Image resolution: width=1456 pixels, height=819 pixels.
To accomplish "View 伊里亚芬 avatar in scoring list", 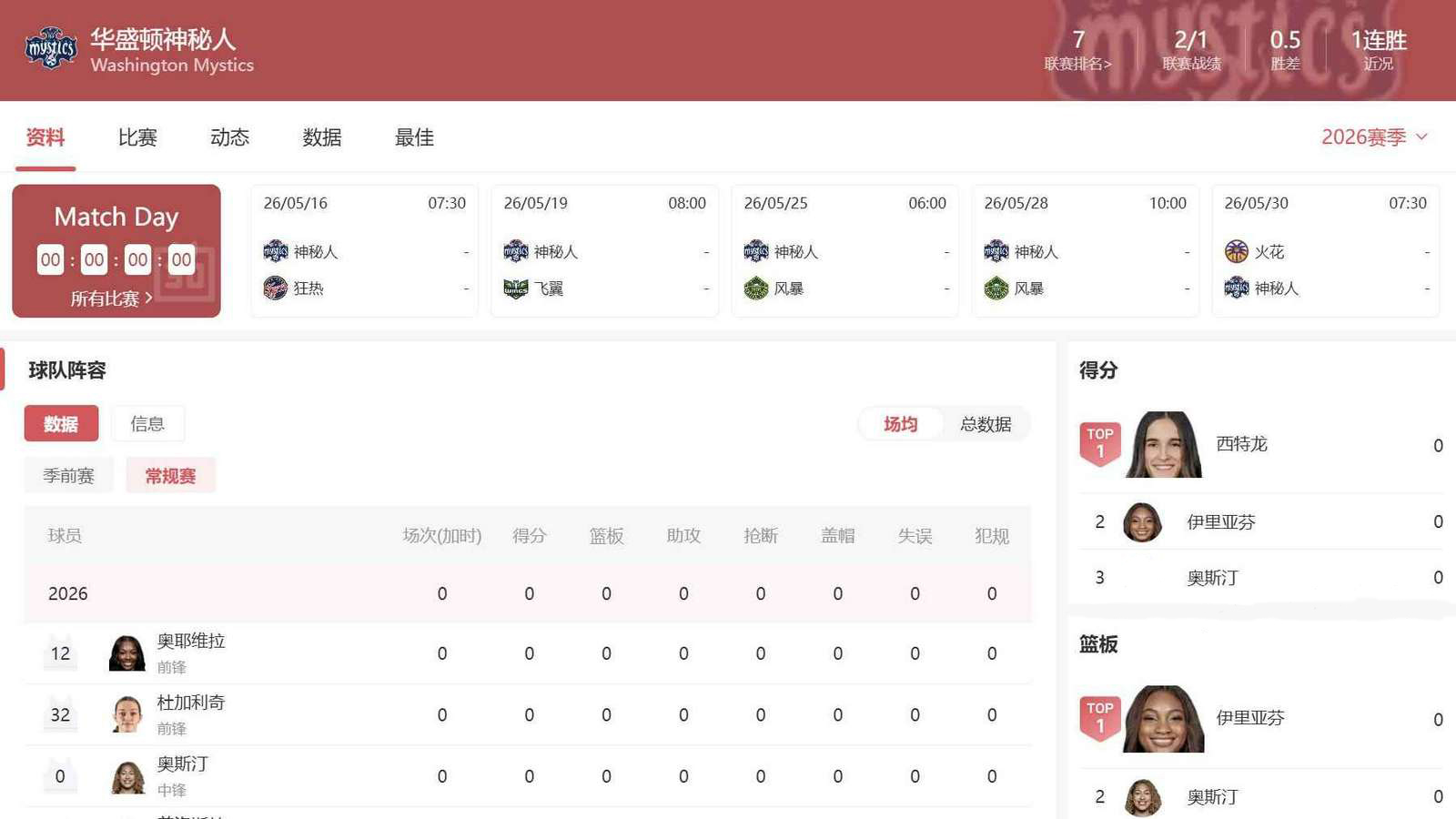I will (1142, 522).
